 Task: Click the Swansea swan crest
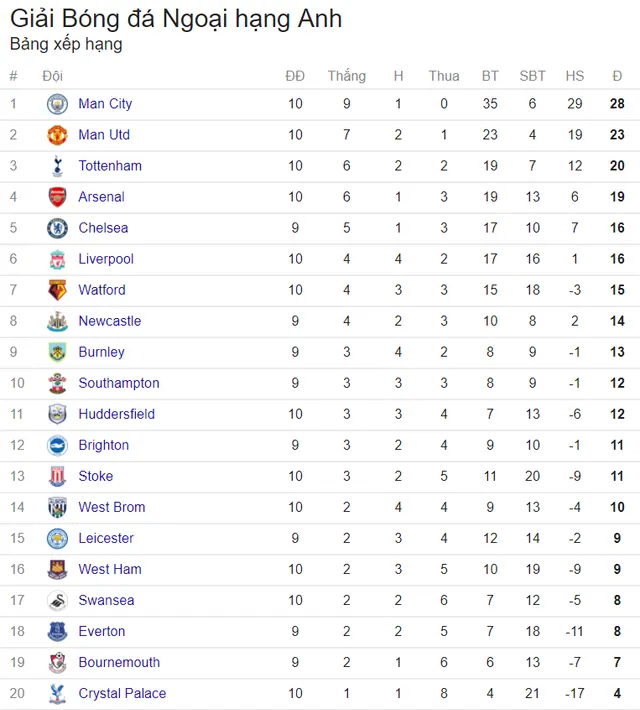tap(58, 601)
